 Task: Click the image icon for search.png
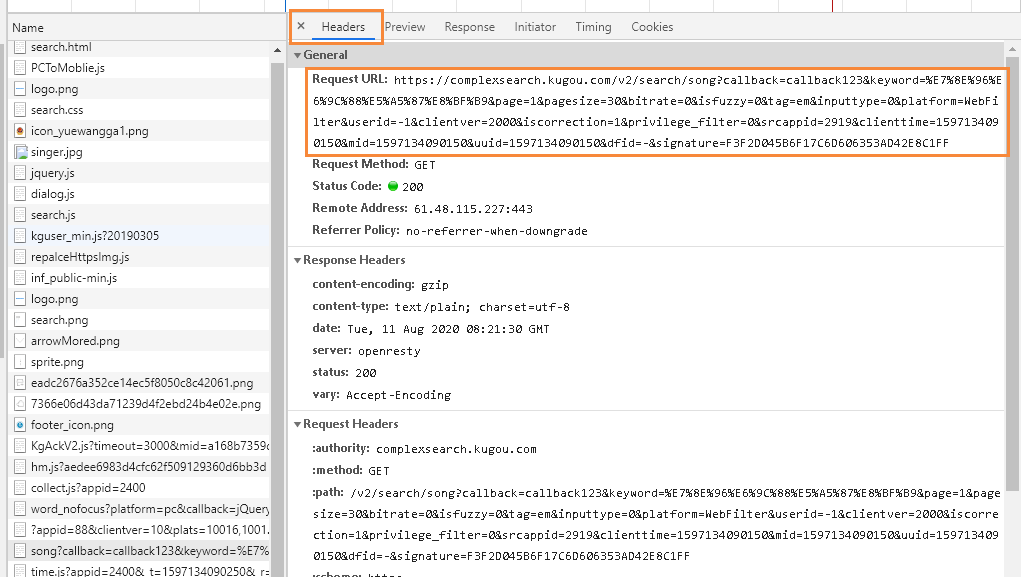(20, 320)
